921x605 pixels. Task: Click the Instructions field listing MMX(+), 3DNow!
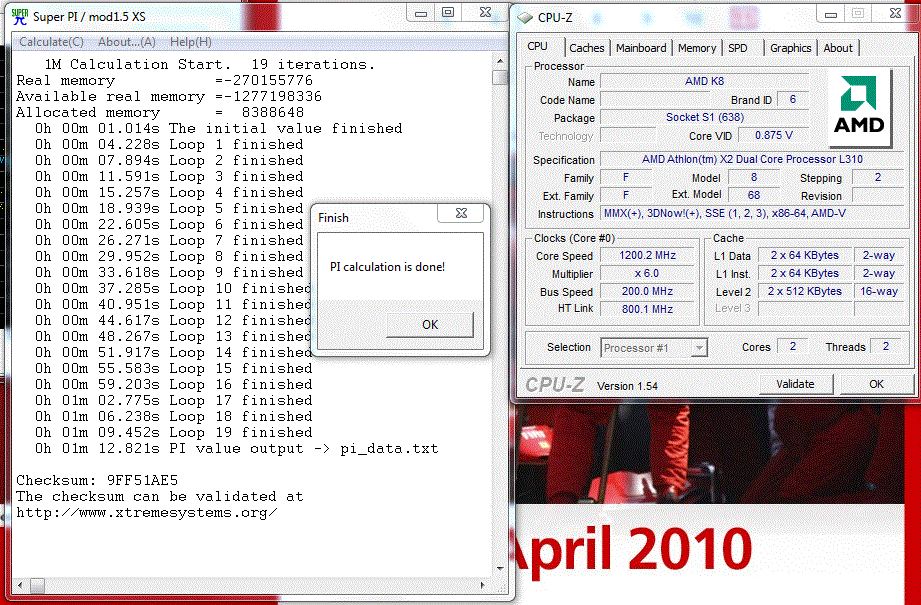[752, 214]
